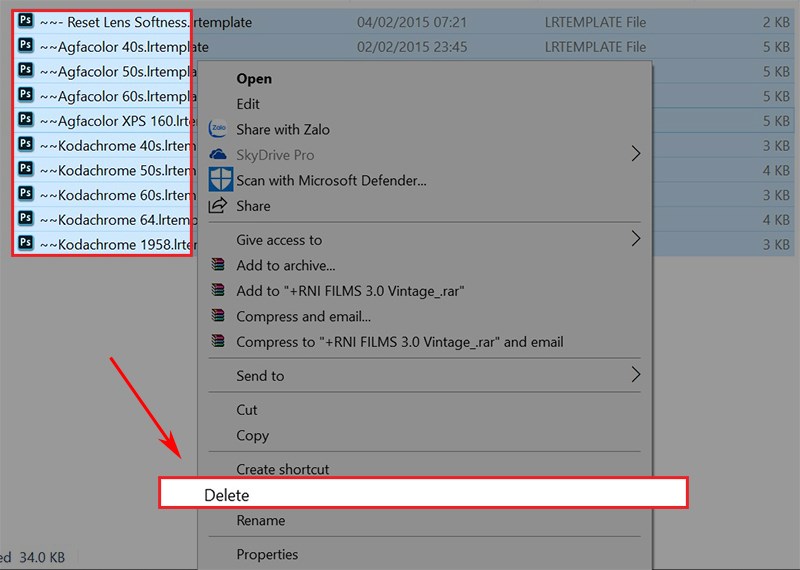Choose Edit from the context menu
Viewport: 800px width, 570px height.
(x=248, y=104)
